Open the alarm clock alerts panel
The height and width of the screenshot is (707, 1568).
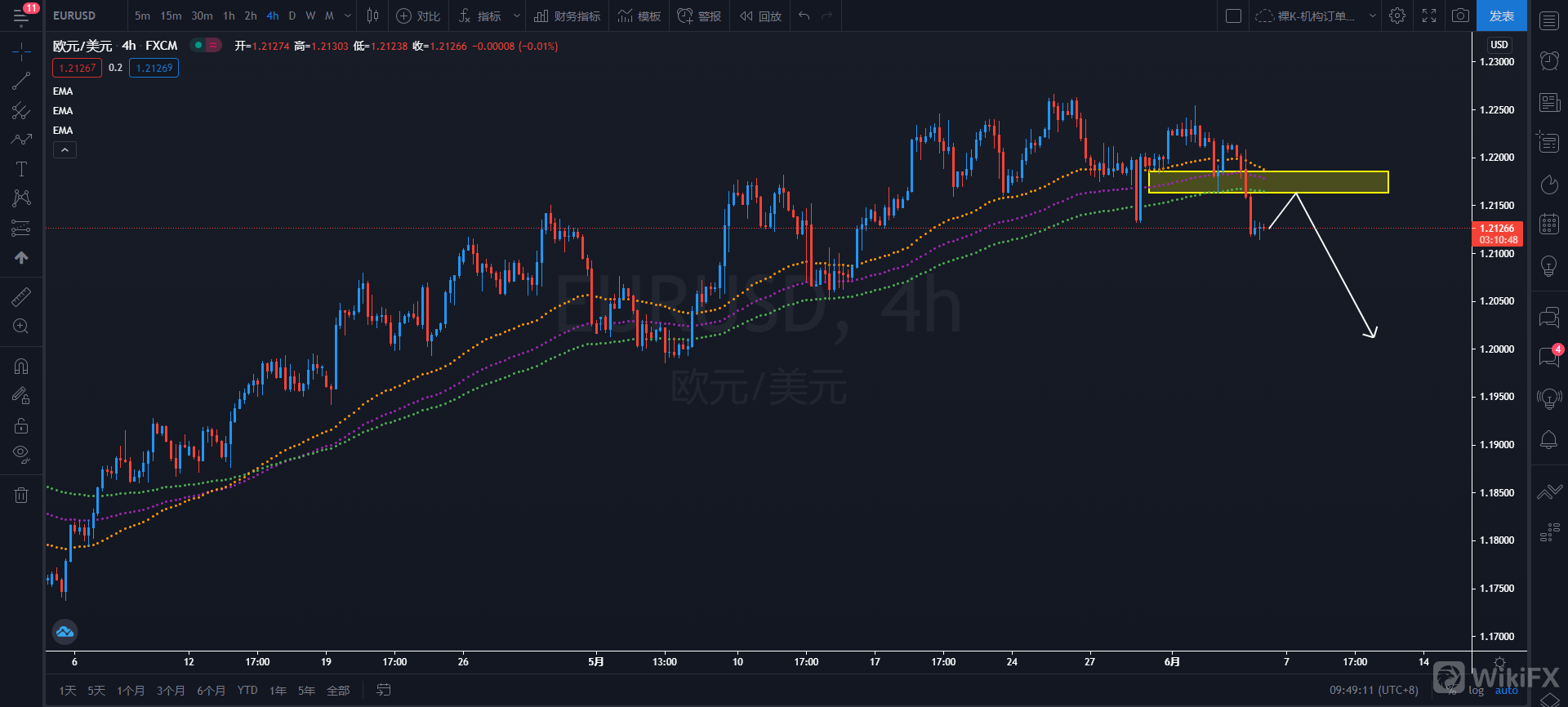pos(1548,60)
